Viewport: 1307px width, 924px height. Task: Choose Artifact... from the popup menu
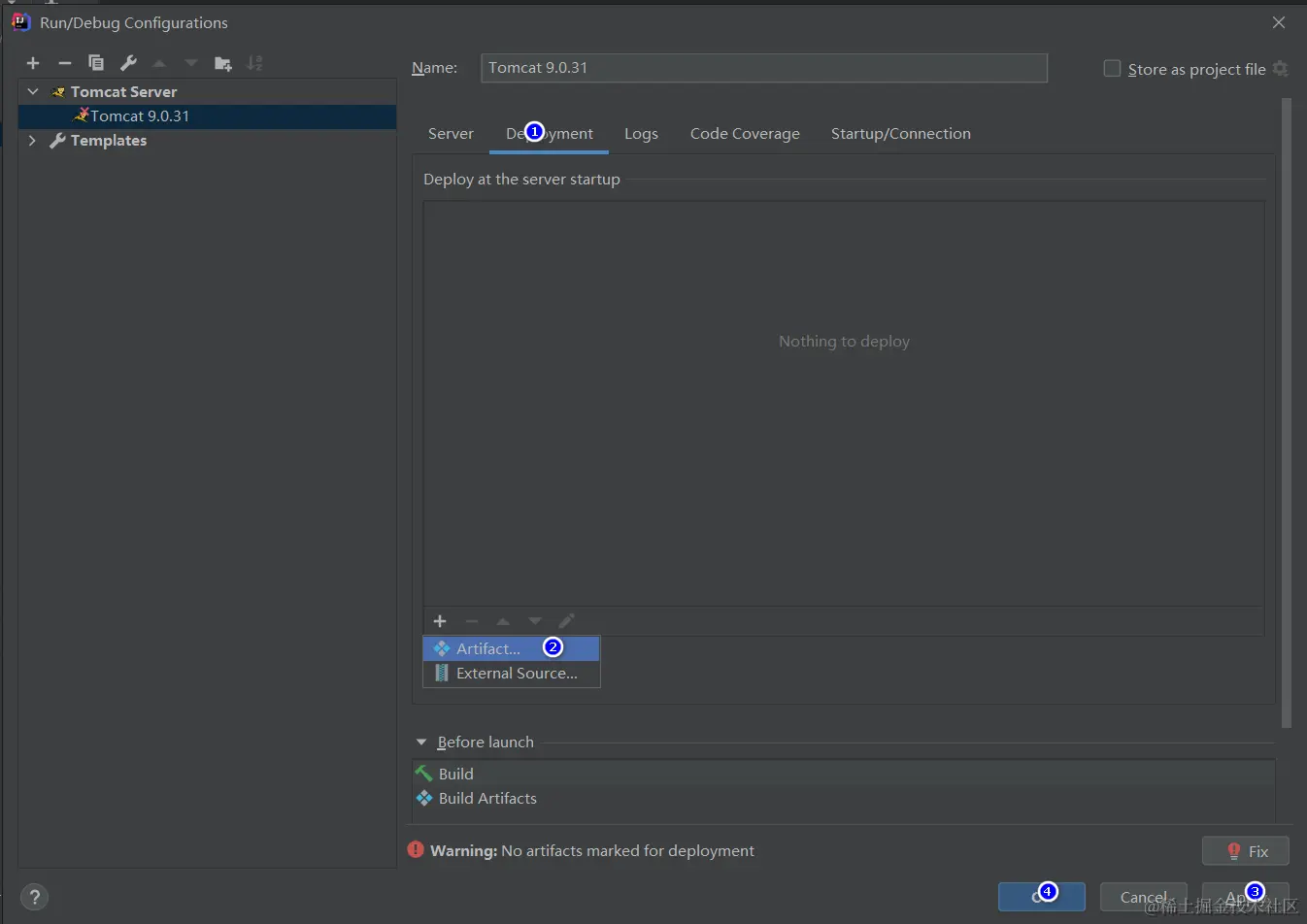tap(512, 648)
